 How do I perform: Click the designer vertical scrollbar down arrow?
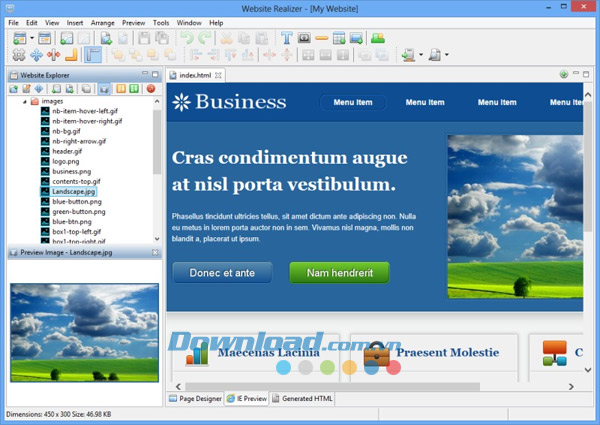[x=588, y=370]
